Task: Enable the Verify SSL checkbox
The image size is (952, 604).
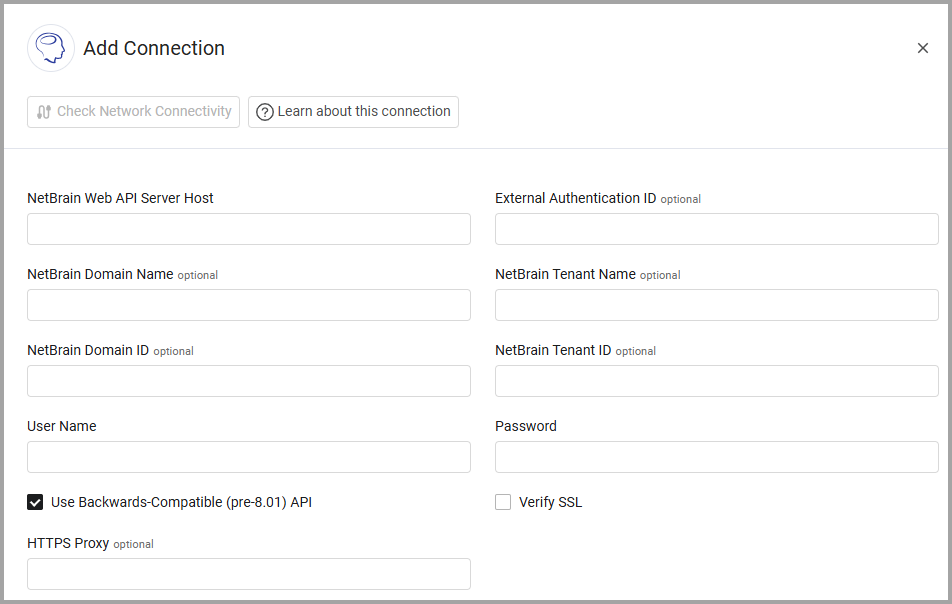Action: [x=503, y=502]
